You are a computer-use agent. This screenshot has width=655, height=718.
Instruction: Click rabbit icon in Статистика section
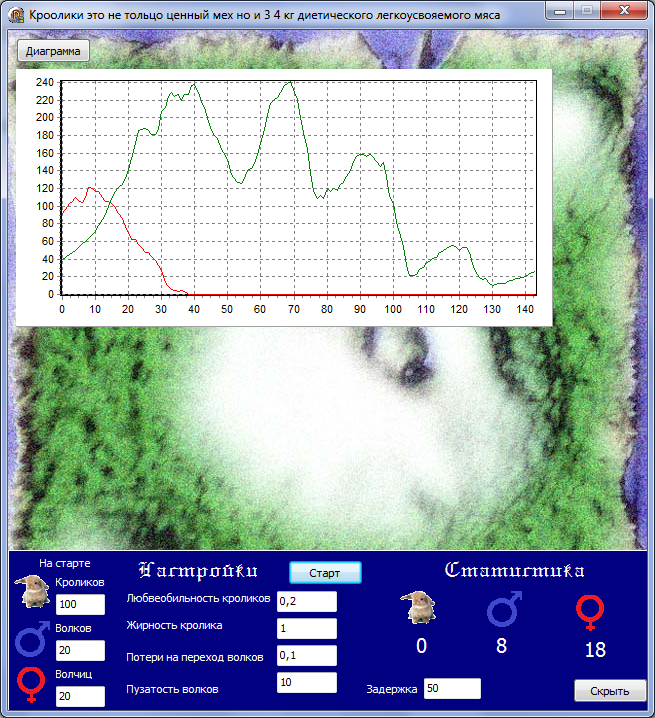click(x=418, y=608)
